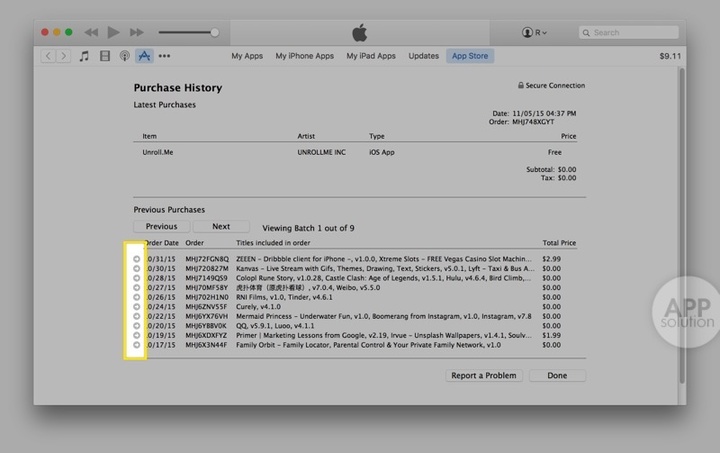This screenshot has width=720, height=453.
Task: Open the Music library icon
Action: [x=85, y=56]
